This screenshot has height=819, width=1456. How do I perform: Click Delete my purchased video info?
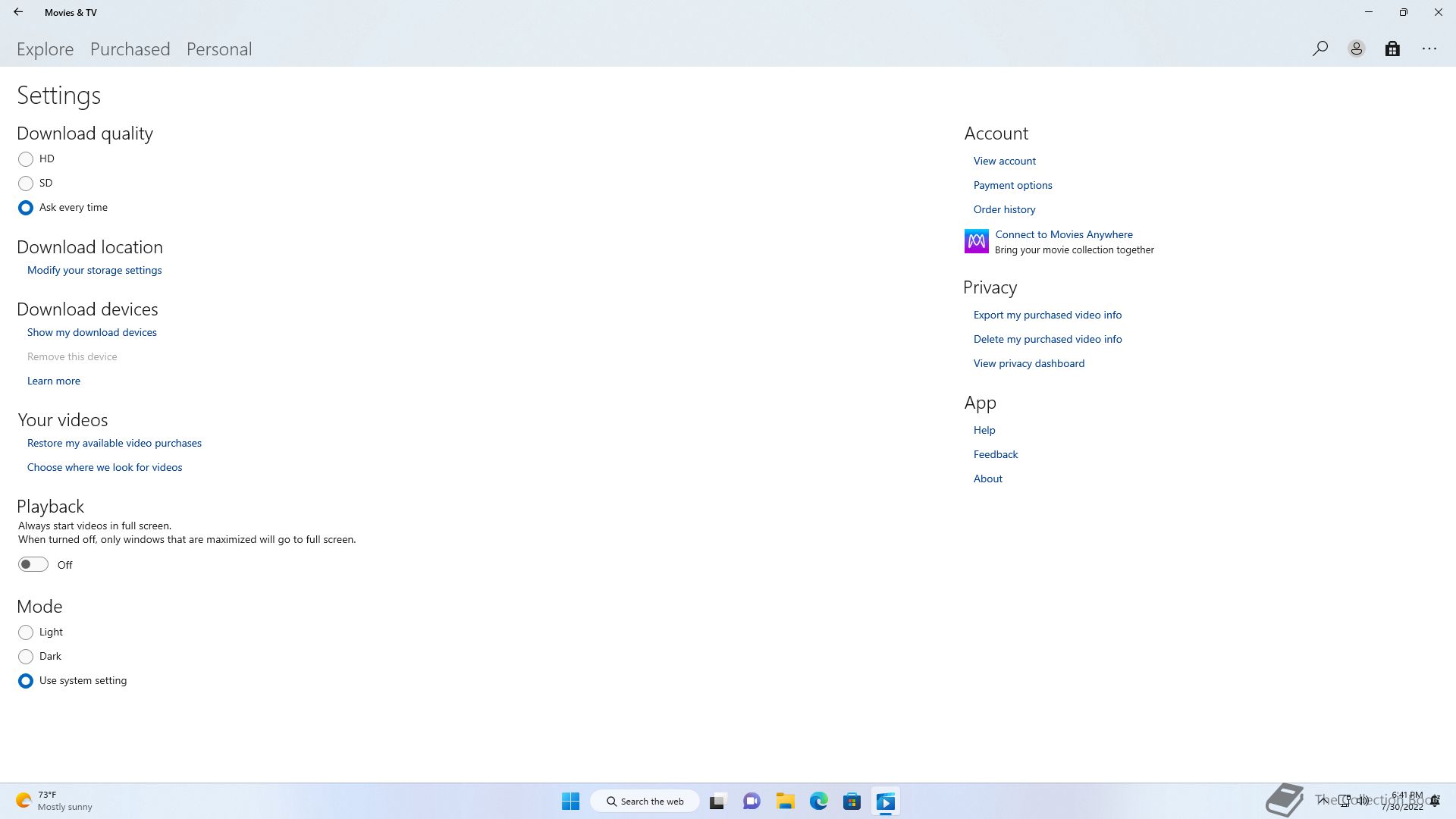pos(1048,339)
